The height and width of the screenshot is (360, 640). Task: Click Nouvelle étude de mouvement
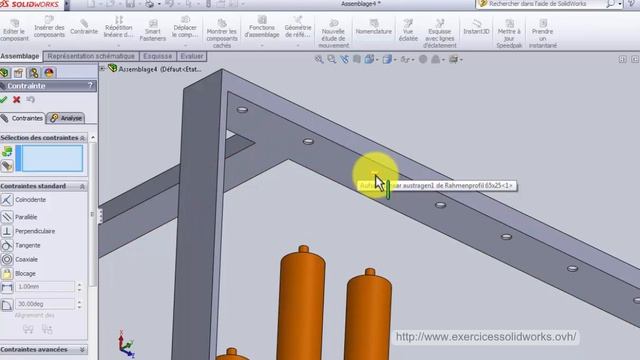333,33
